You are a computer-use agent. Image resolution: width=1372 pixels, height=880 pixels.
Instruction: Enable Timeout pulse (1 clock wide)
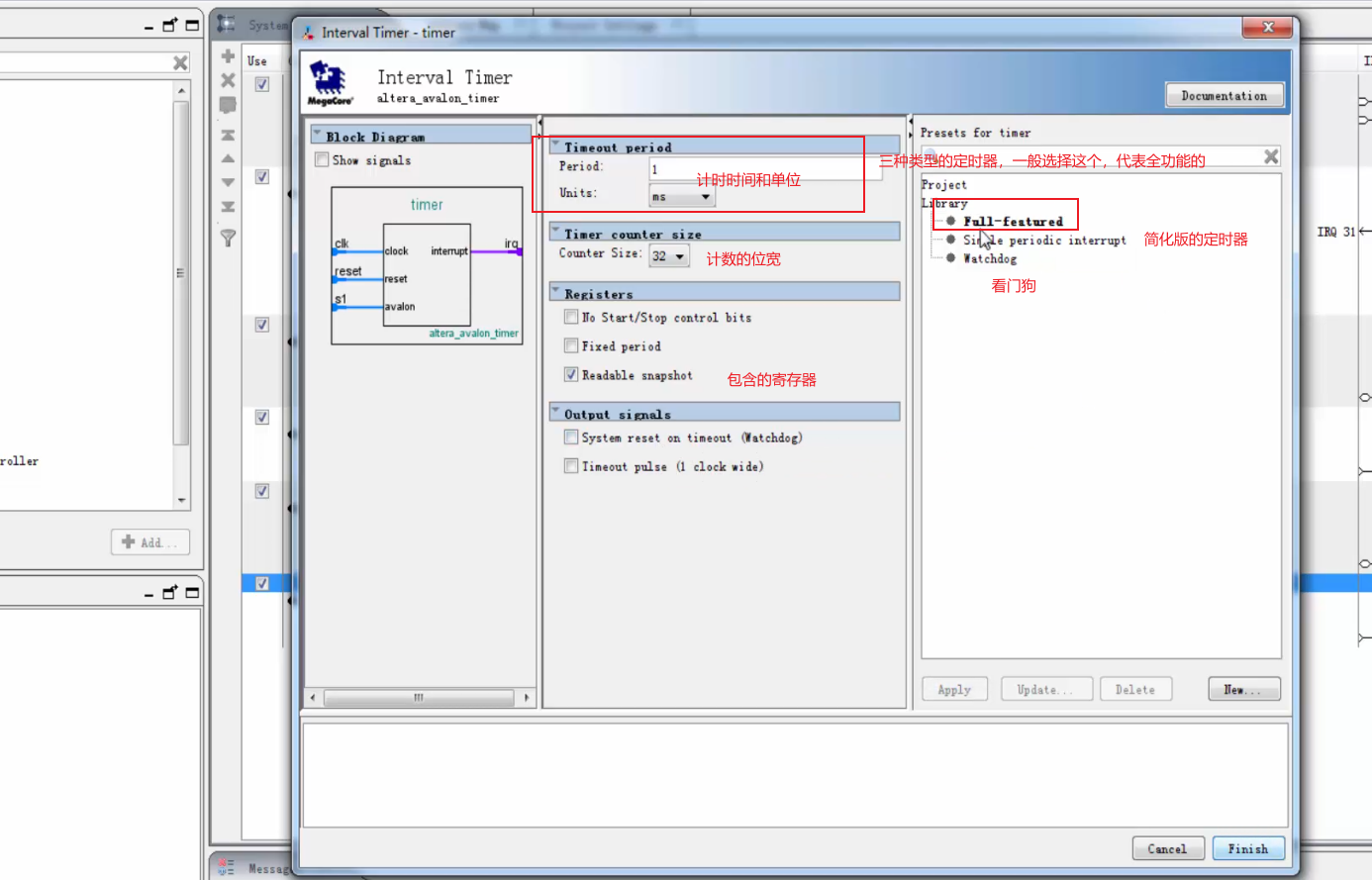tap(571, 465)
